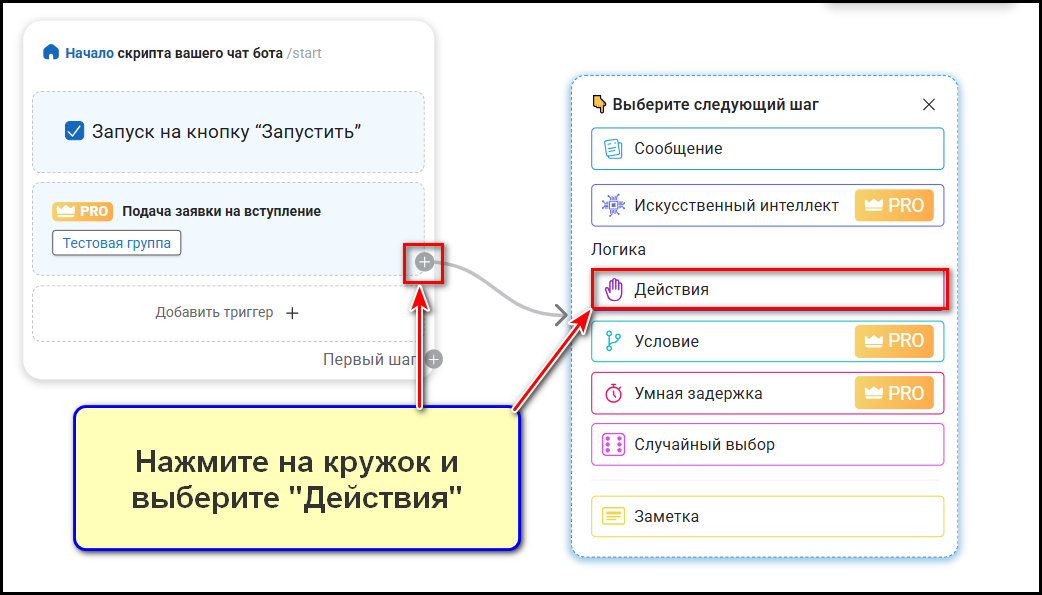Click the Подача заявки на вступление title
Viewport: 1042px width, 595px height.
(221, 211)
